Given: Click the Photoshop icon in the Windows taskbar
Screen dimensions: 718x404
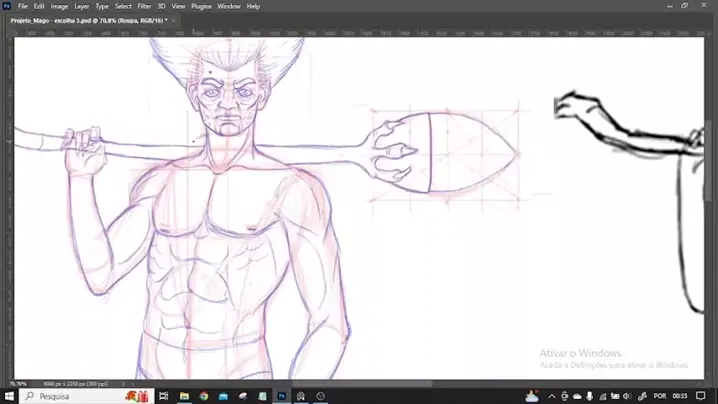Looking at the screenshot, I should (x=283, y=396).
